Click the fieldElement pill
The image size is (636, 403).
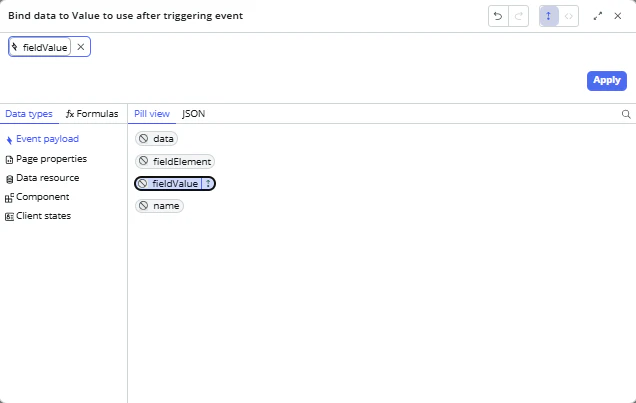coord(175,161)
